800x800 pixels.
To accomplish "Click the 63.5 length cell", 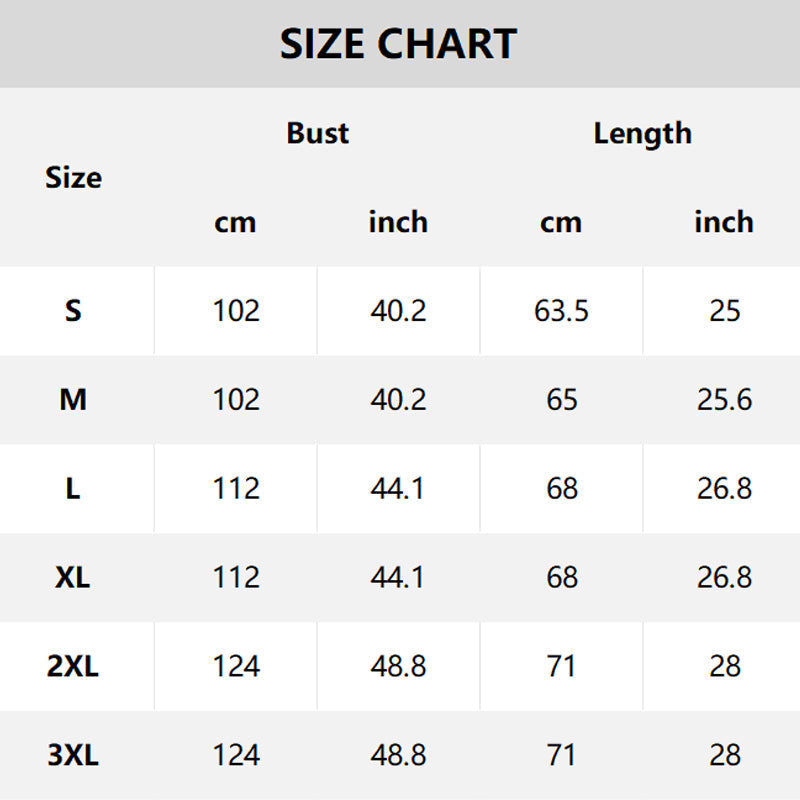I will coord(561,311).
